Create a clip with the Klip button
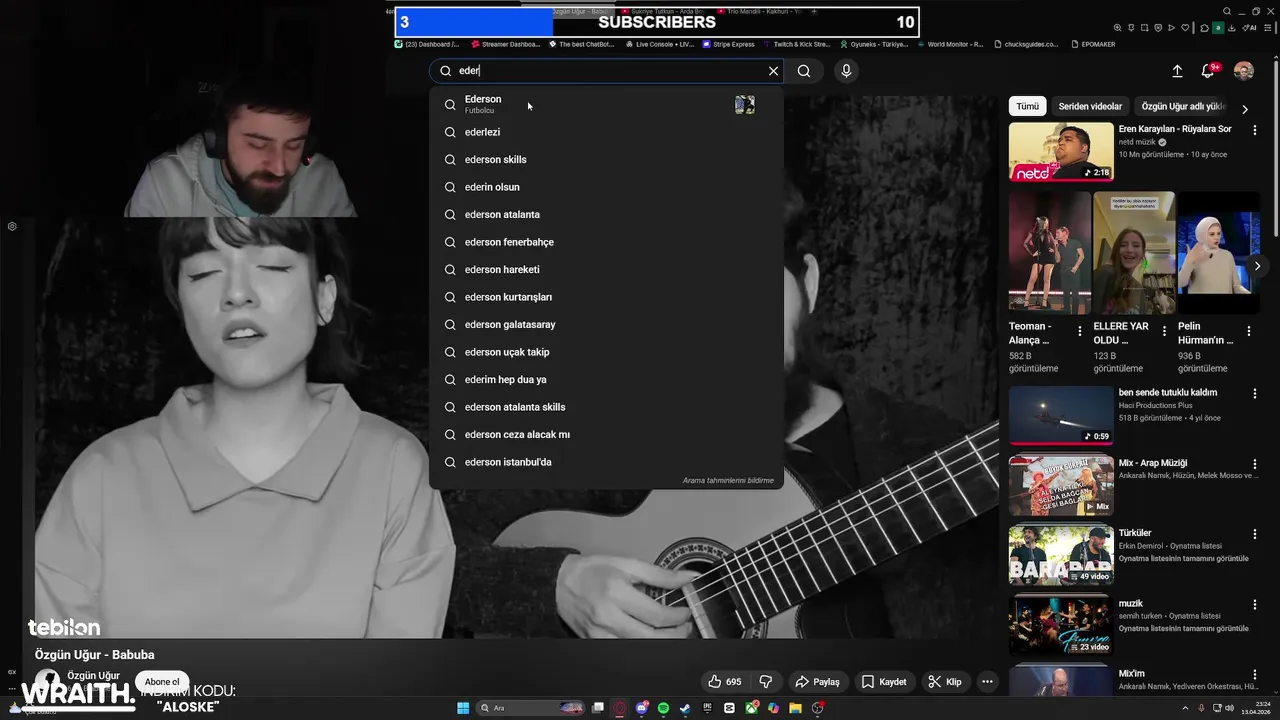The height and width of the screenshot is (720, 1280). (x=945, y=682)
